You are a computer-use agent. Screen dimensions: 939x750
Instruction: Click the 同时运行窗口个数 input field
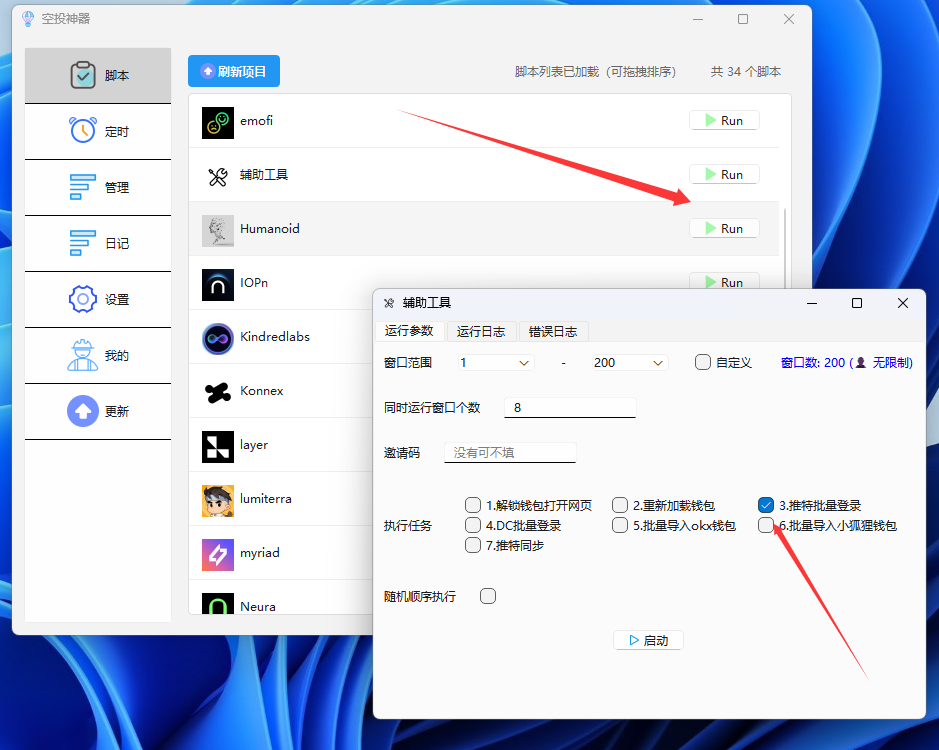(x=570, y=407)
